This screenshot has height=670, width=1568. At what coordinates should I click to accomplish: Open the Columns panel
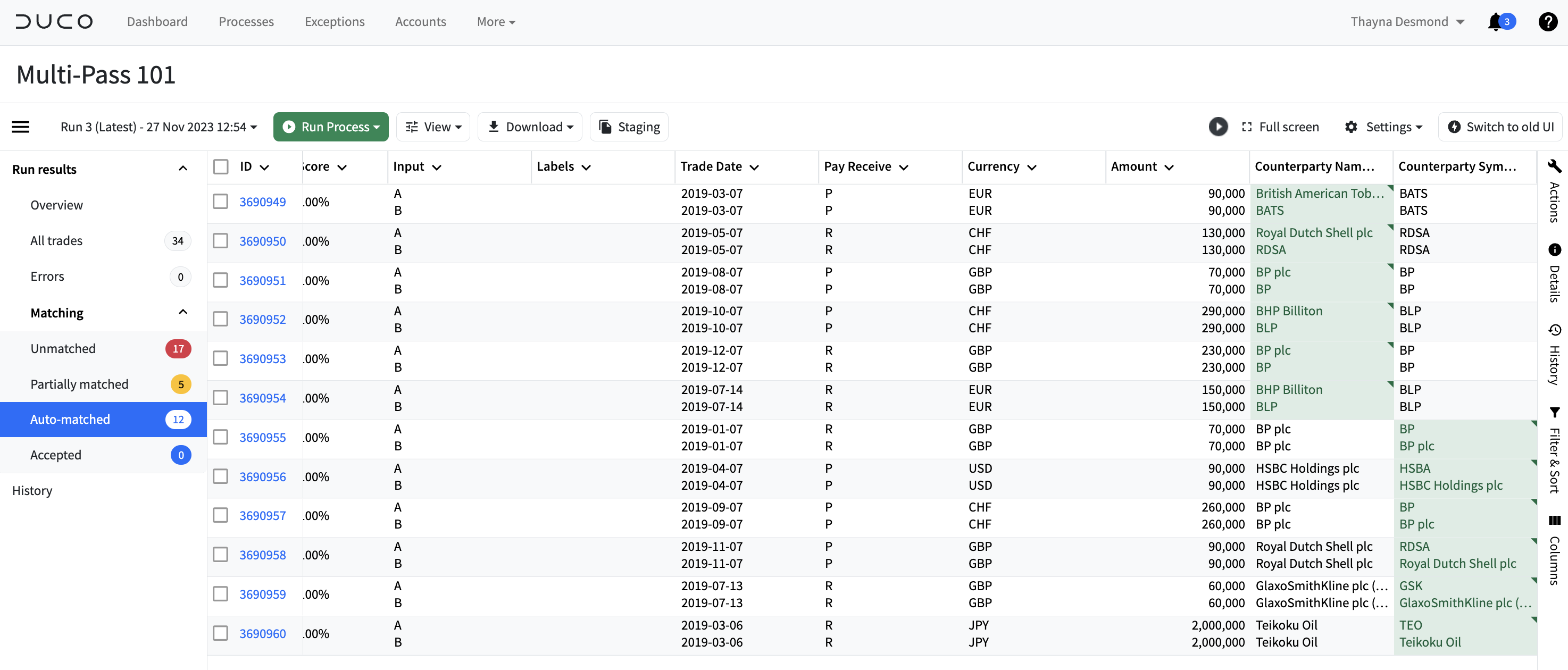click(x=1555, y=550)
